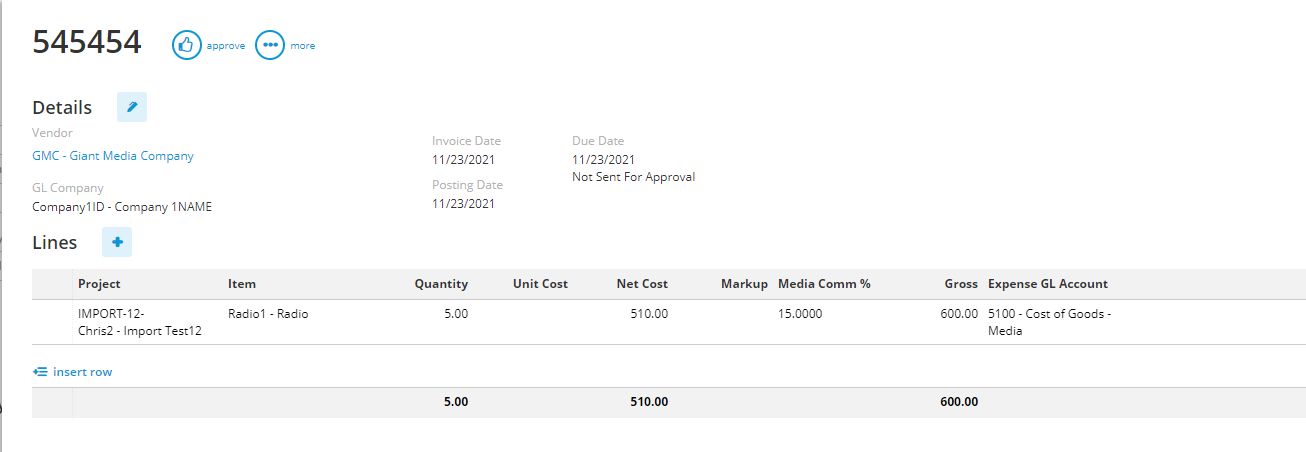Click the more label
The image size is (1306, 452).
[x=303, y=46]
